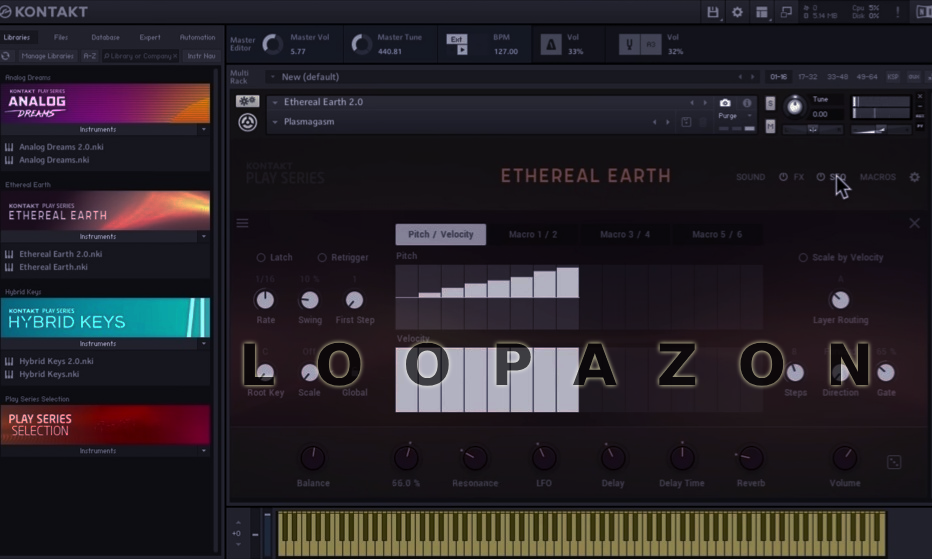Click the Hybrid Keys library banner

tap(105, 318)
